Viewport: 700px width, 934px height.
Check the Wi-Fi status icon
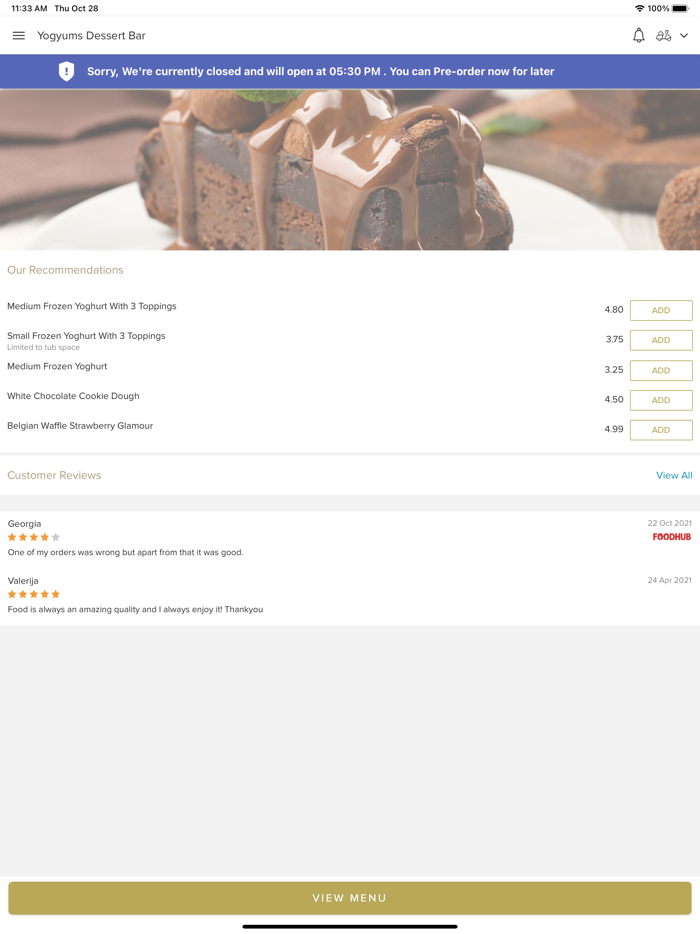pyautogui.click(x=640, y=8)
